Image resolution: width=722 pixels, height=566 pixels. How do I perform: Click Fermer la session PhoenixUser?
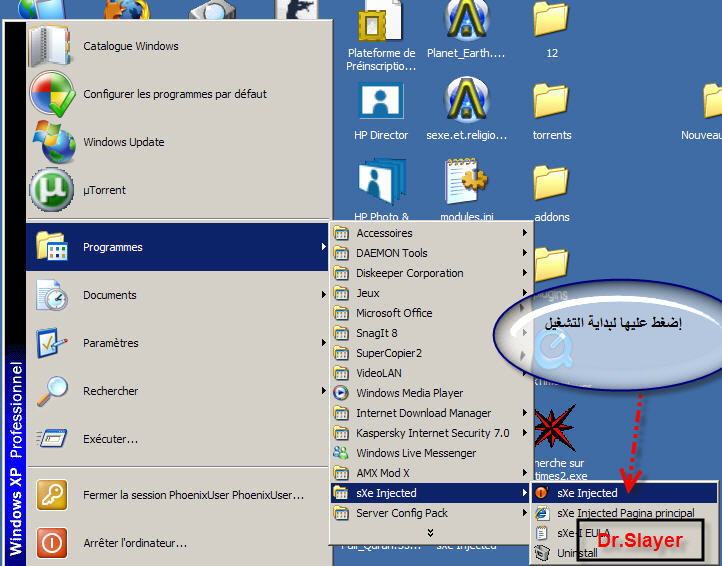point(179,495)
